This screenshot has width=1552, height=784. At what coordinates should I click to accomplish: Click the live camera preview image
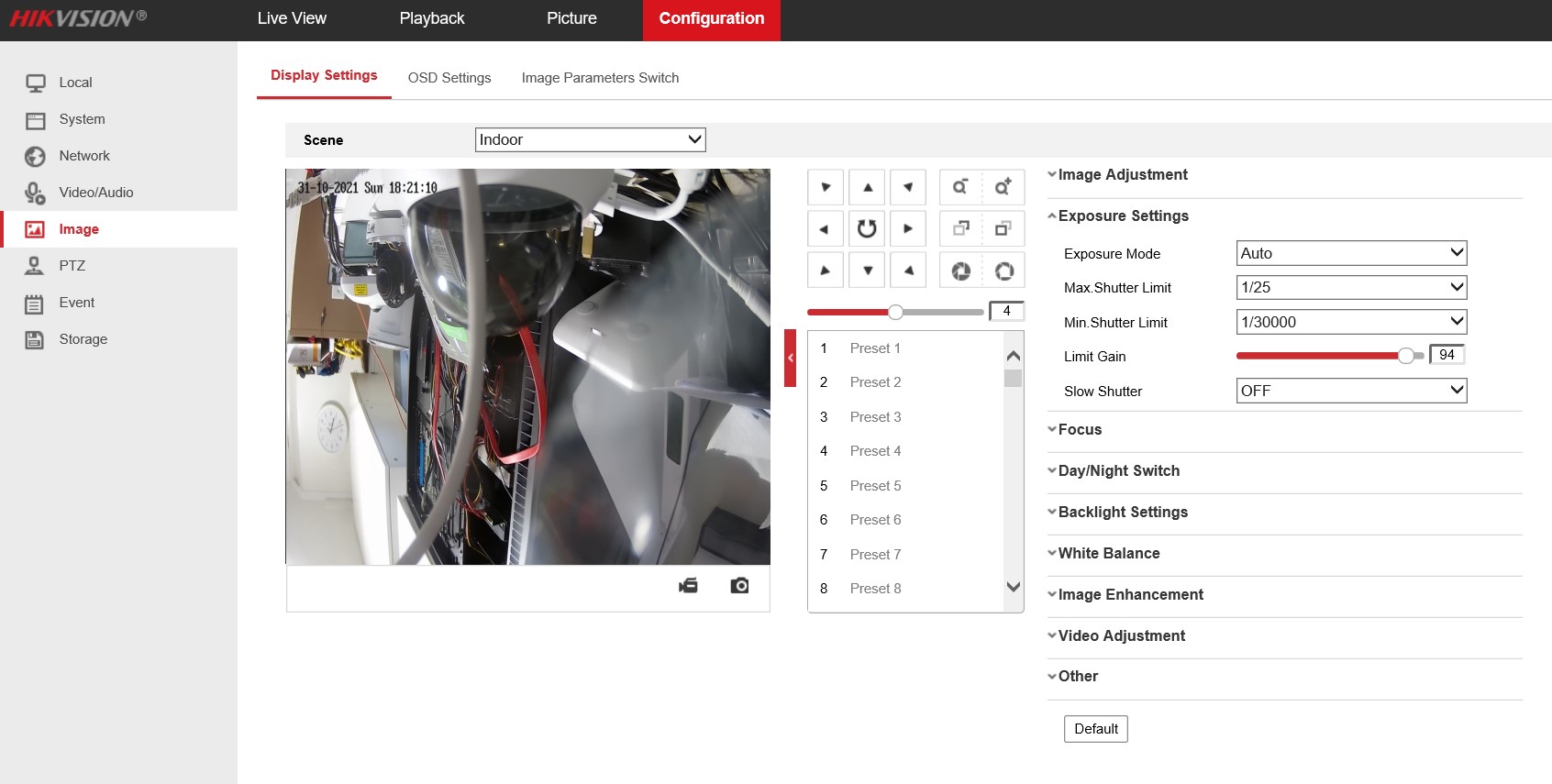pos(527,367)
